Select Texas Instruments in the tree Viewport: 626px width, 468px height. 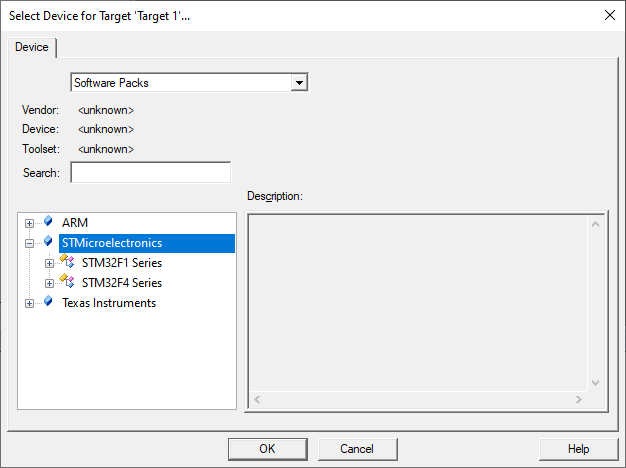coord(109,303)
